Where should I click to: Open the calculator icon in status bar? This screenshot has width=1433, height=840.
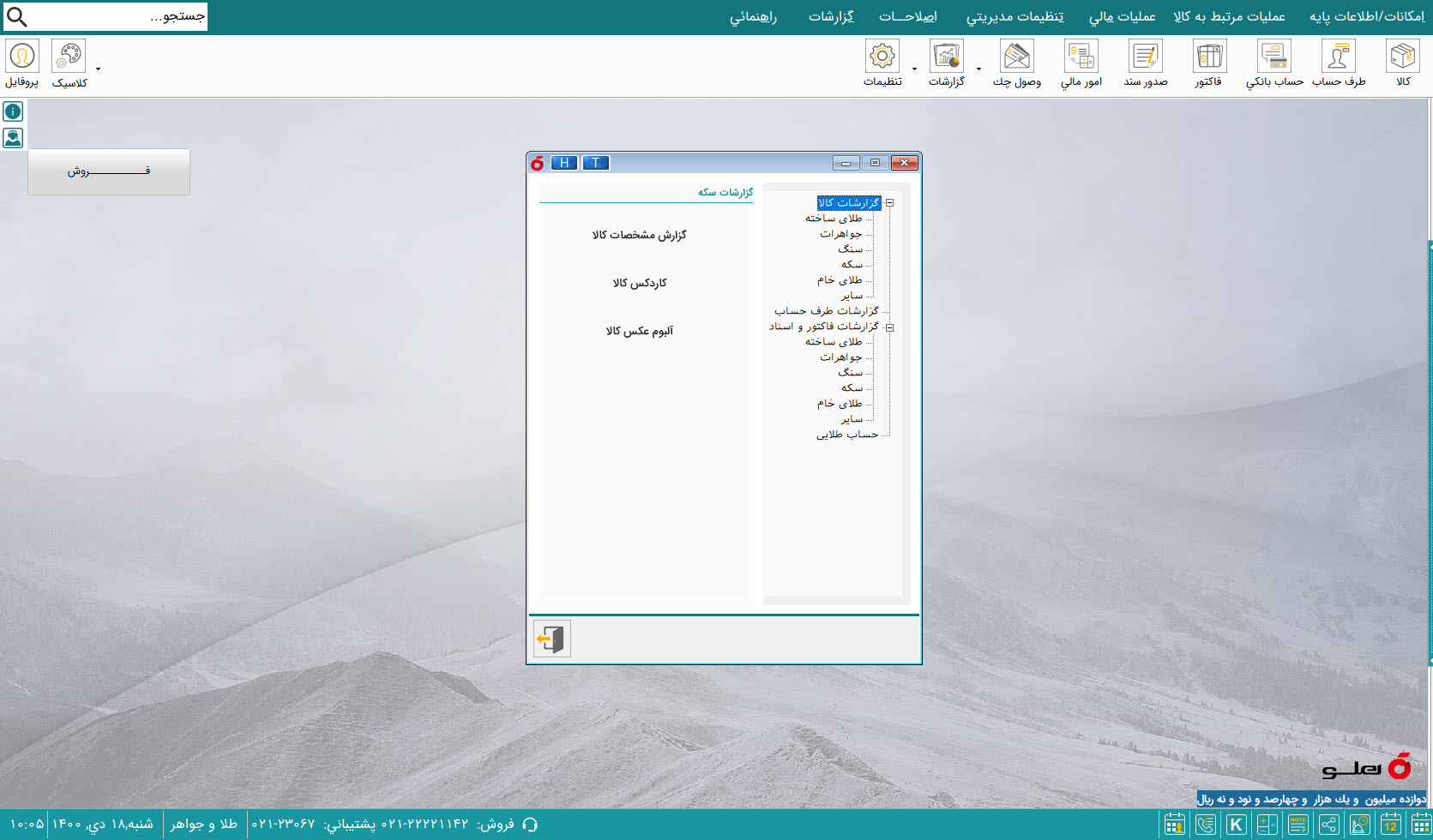click(1267, 825)
